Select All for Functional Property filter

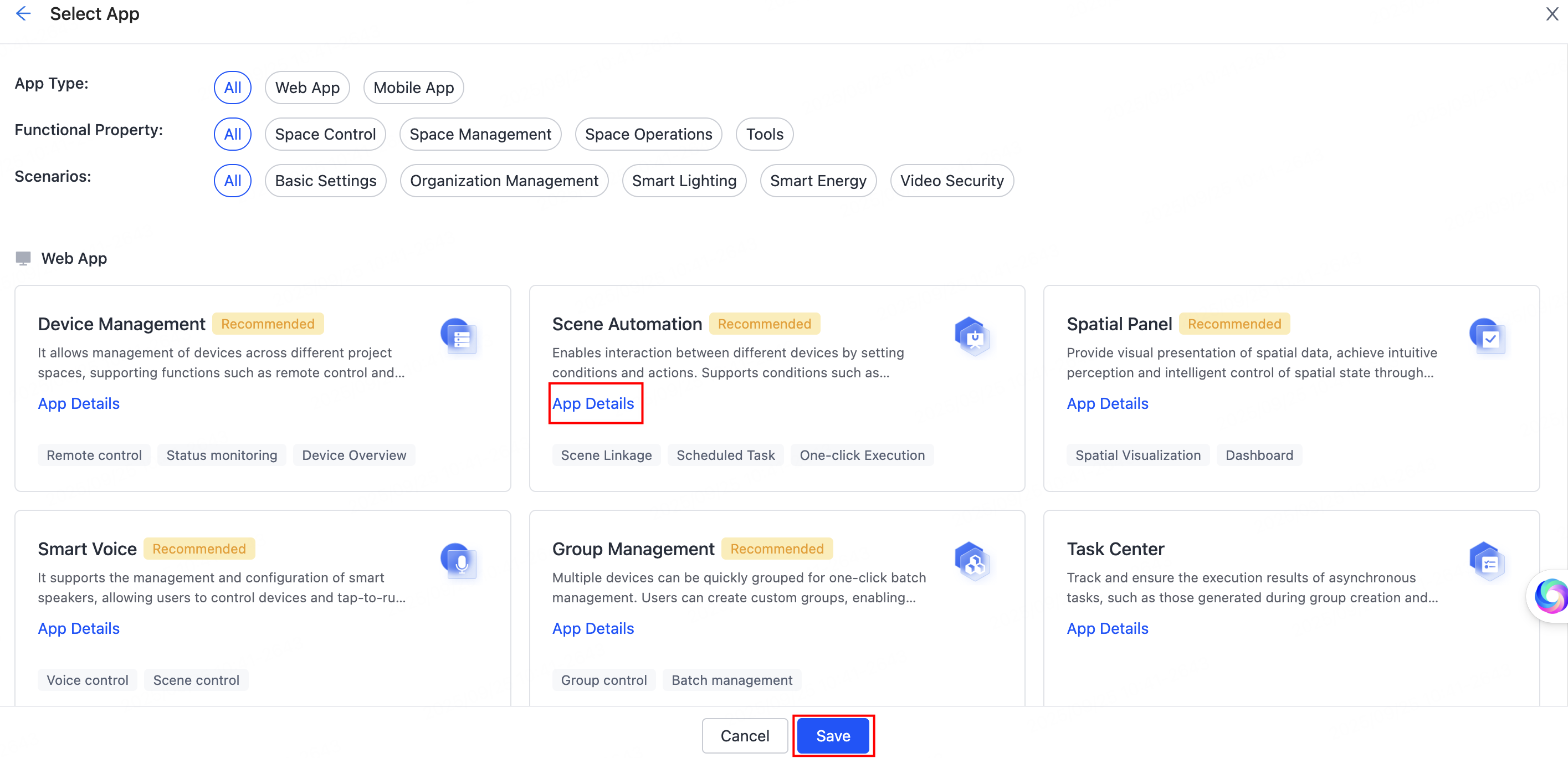point(232,134)
